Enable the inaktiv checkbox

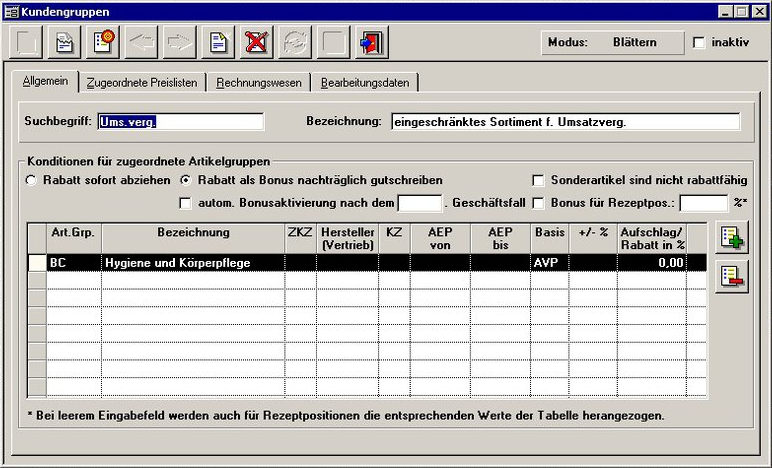pos(699,43)
